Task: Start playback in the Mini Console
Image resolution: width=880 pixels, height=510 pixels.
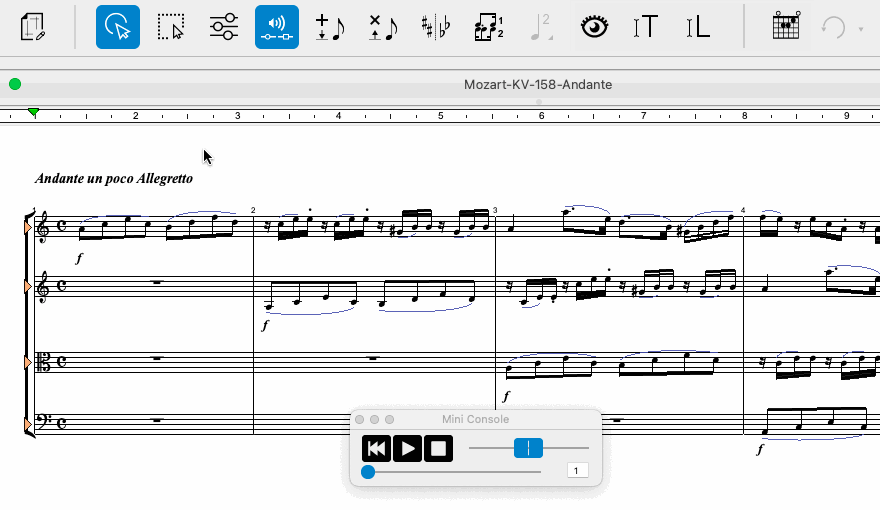Action: click(x=407, y=449)
